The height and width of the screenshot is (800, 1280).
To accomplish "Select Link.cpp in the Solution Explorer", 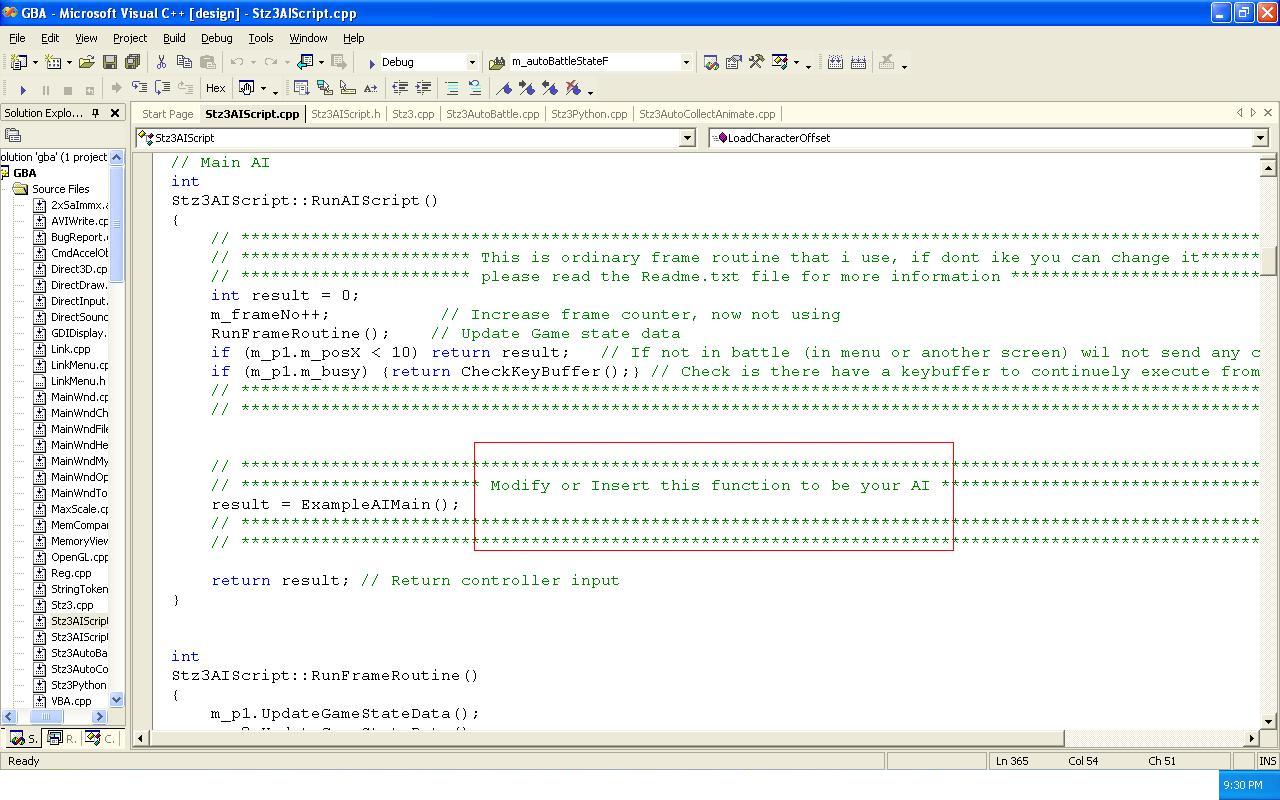I will tap(70, 349).
